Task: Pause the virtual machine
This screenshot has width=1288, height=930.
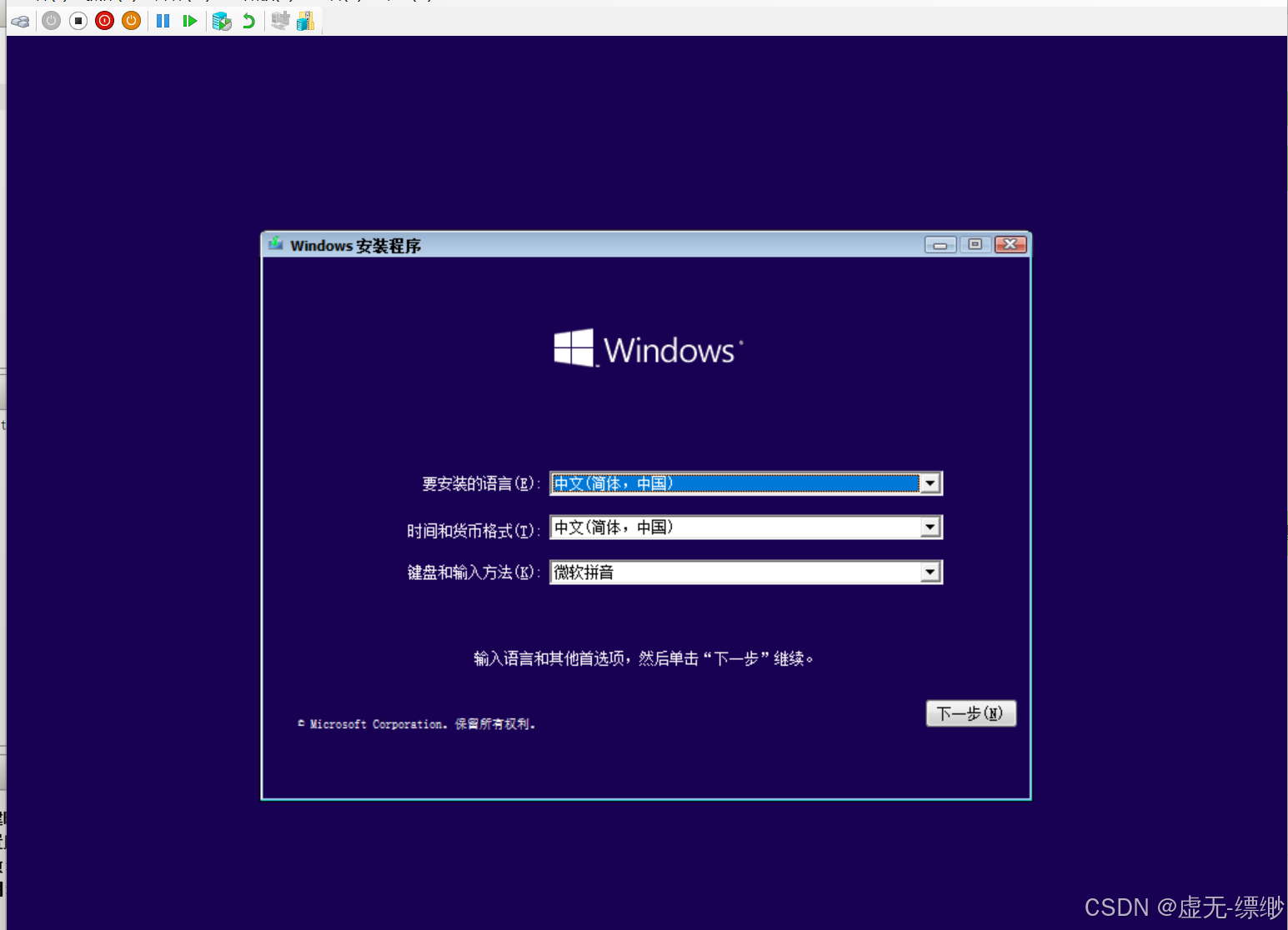Action: (x=163, y=21)
